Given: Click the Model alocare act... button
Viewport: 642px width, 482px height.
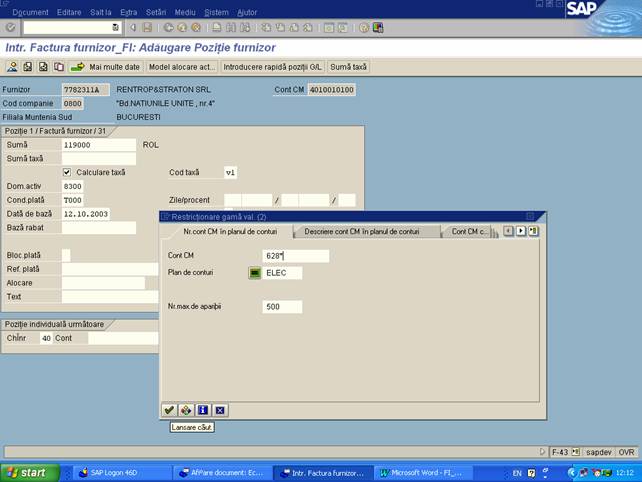Looking at the screenshot, I should point(181,67).
